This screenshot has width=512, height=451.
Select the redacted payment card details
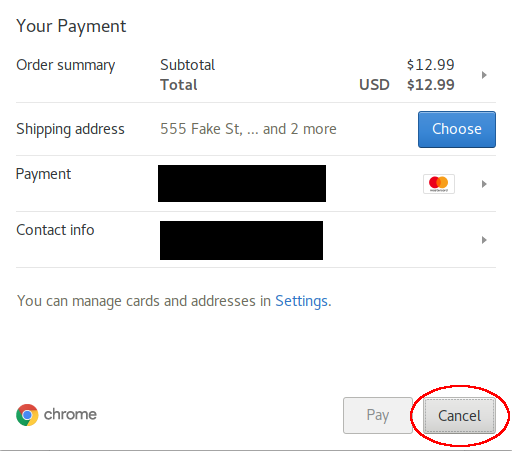click(x=242, y=183)
